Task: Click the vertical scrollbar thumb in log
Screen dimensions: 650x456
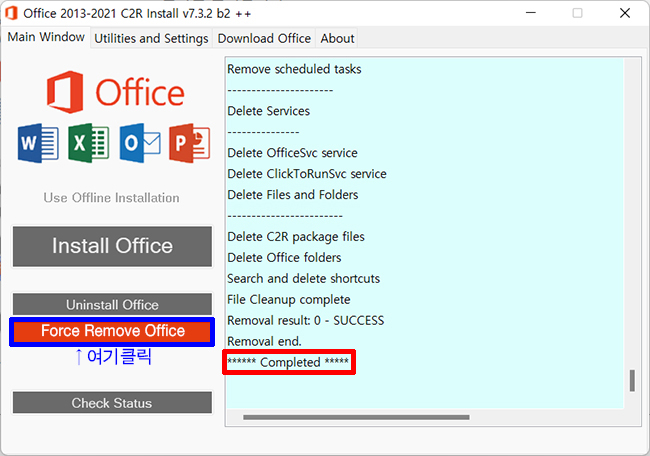Action: 632,380
